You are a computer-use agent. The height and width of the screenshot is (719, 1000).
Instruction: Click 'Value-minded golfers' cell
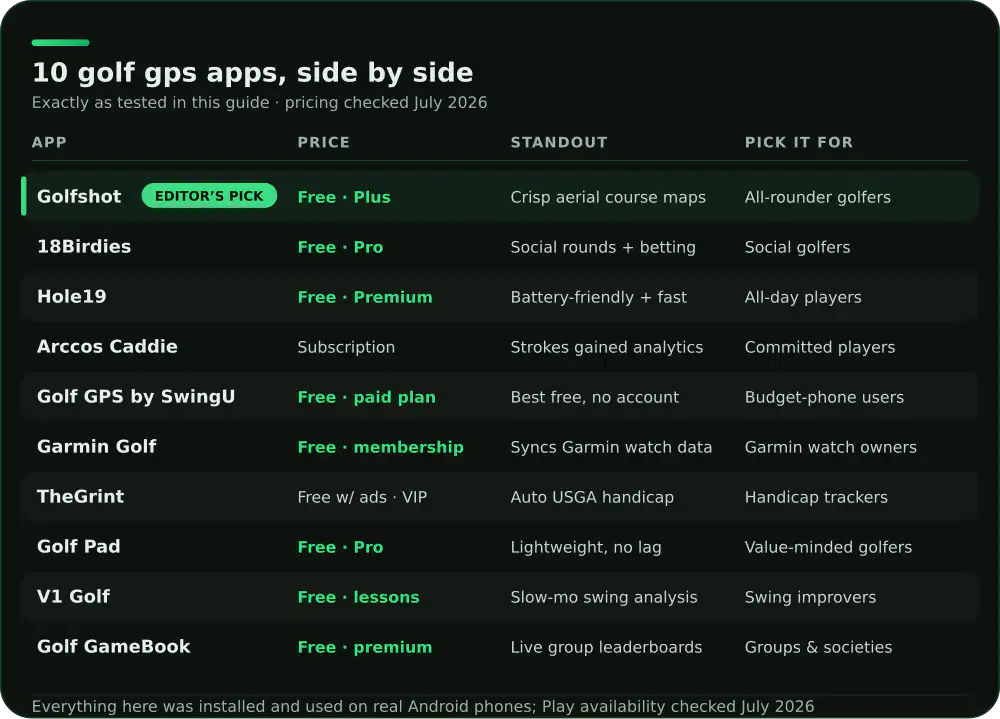(828, 547)
